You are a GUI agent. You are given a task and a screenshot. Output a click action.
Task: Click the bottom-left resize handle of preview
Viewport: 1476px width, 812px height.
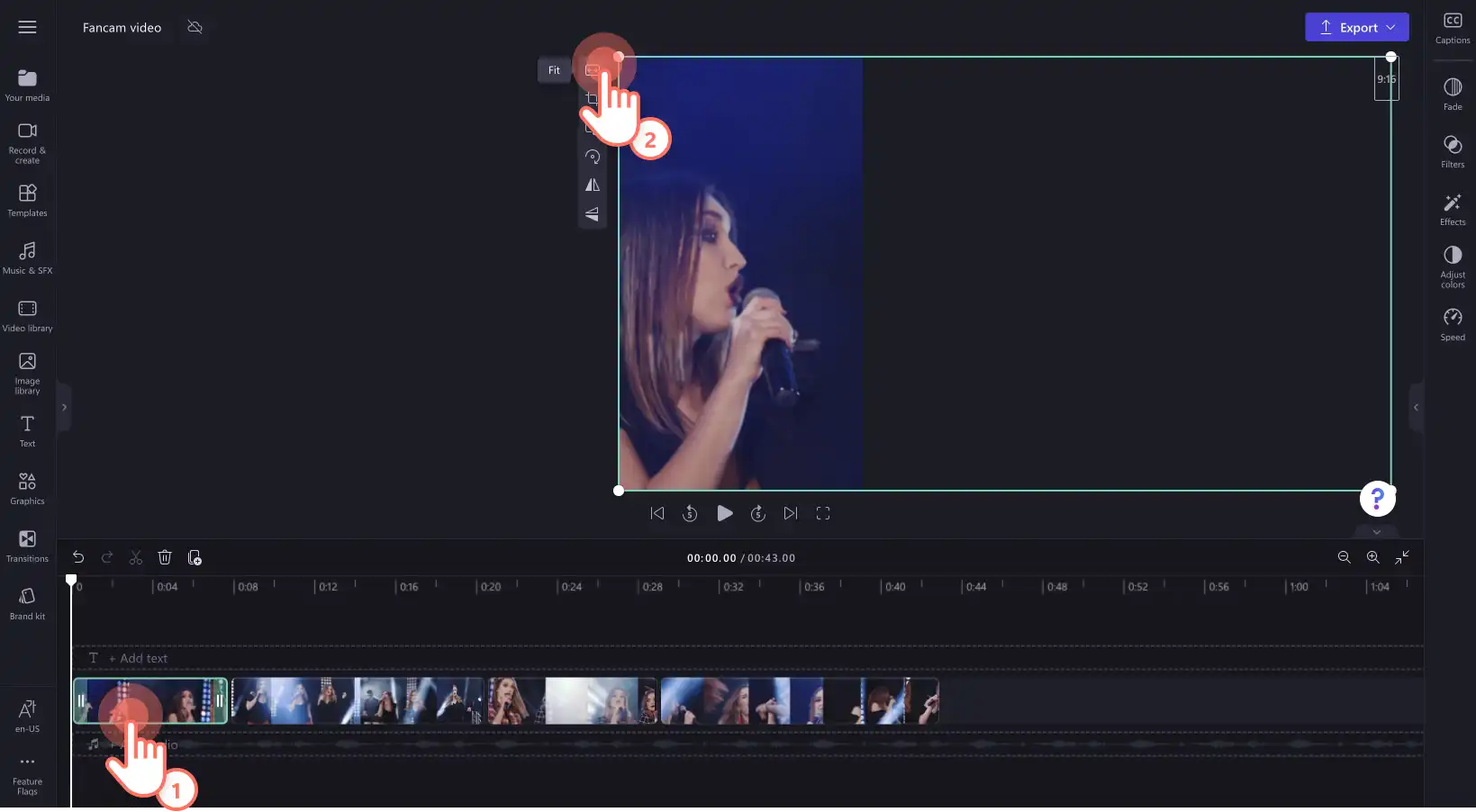tap(618, 491)
